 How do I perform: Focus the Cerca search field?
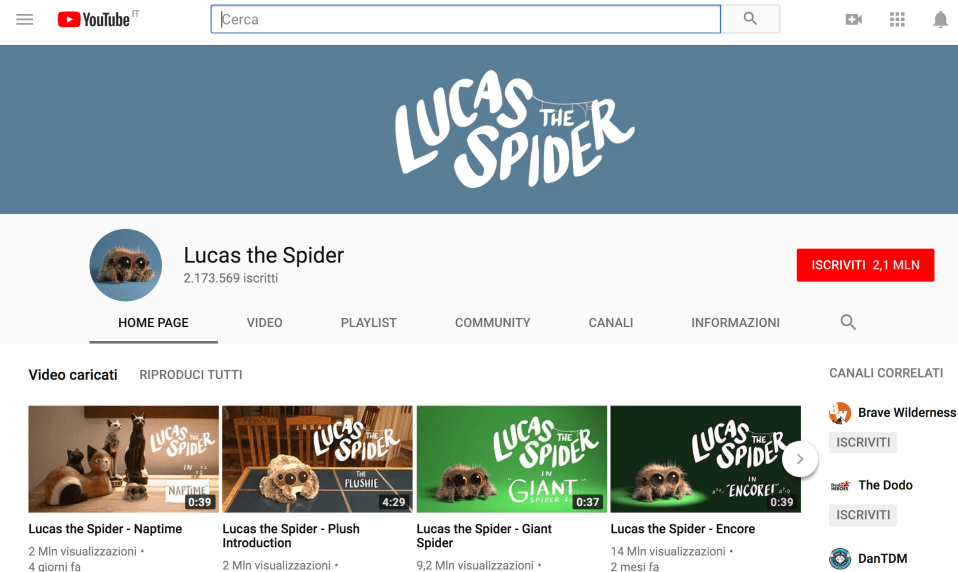pos(466,19)
